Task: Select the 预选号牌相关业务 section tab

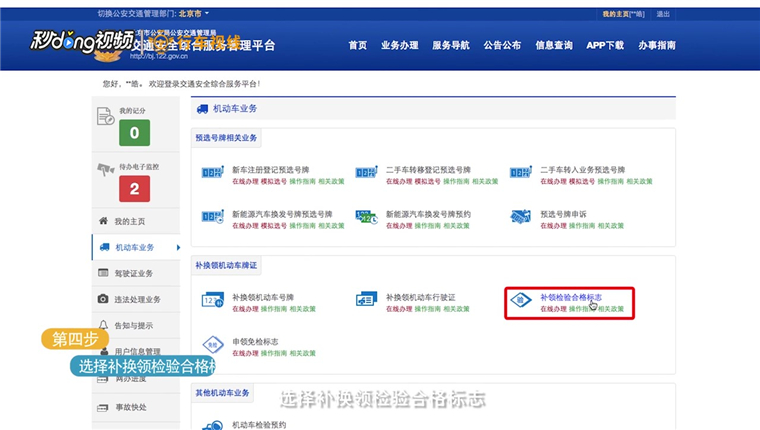Action: coord(226,138)
